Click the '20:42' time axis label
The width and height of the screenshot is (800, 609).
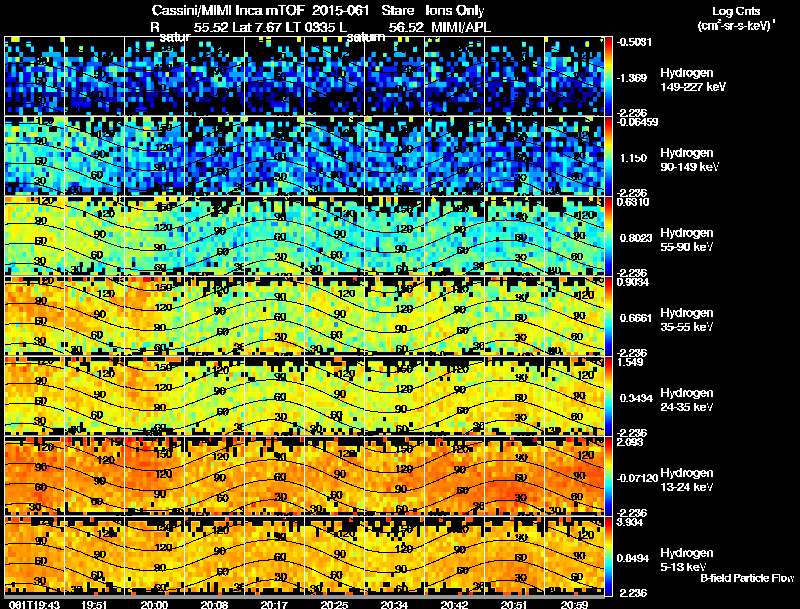[454, 604]
